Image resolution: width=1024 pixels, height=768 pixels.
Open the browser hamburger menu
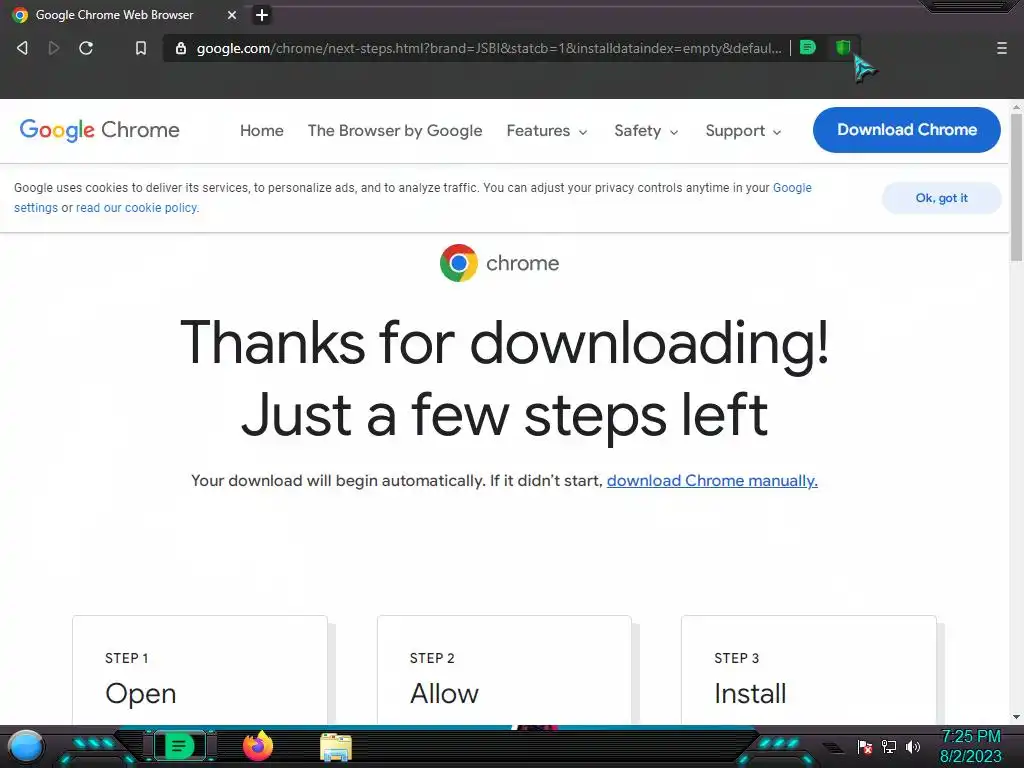point(1001,48)
